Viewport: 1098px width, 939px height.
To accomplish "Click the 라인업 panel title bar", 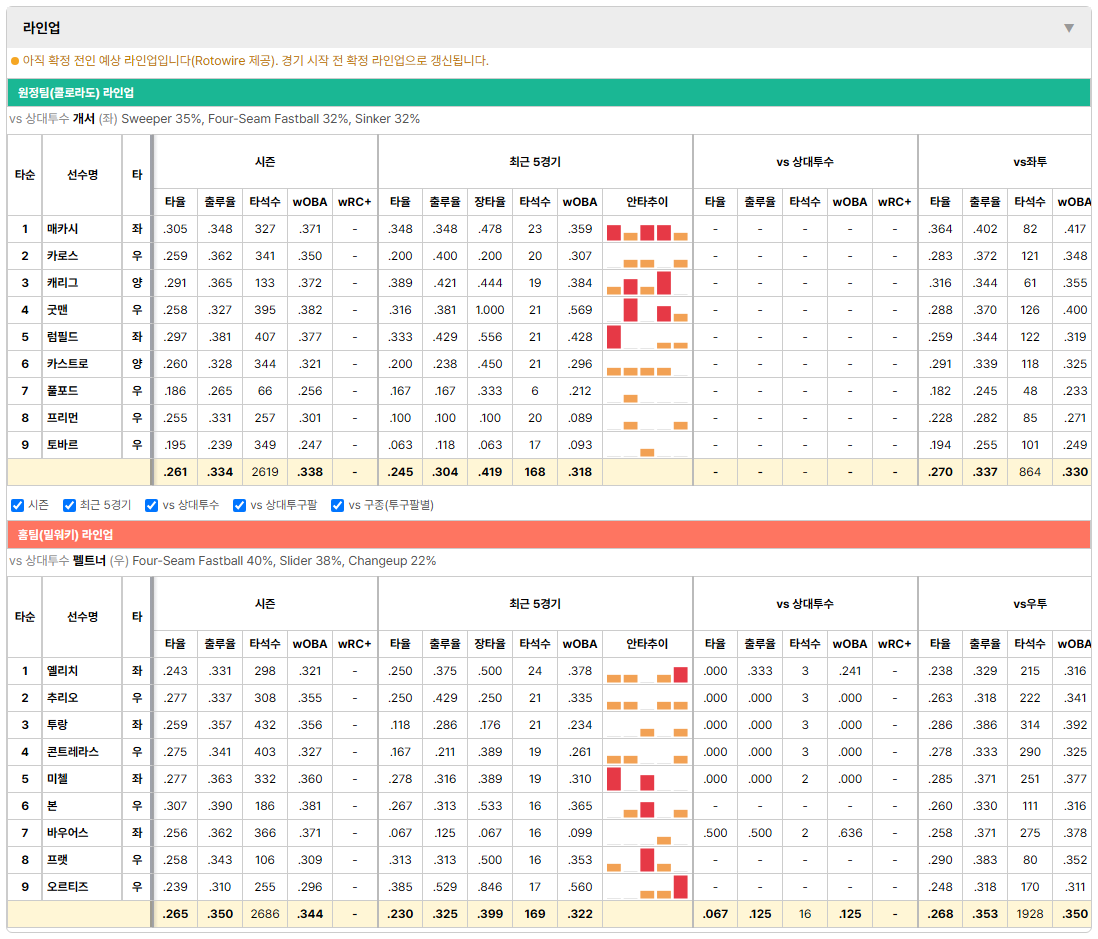I will coord(548,28).
